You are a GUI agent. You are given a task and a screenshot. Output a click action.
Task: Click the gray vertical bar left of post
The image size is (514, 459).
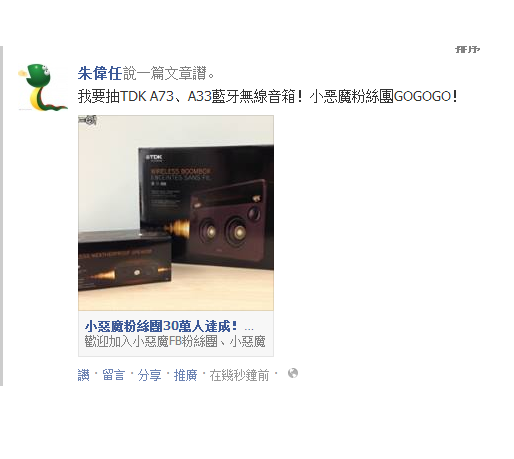coord(1,216)
